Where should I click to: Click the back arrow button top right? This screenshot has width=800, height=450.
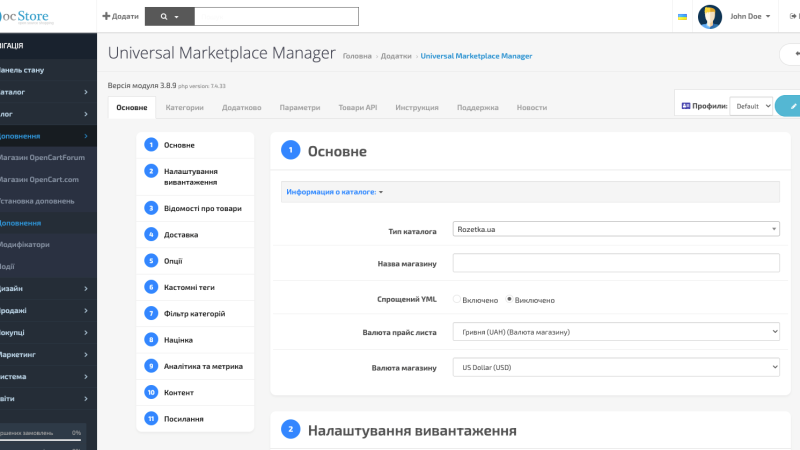coord(791,54)
